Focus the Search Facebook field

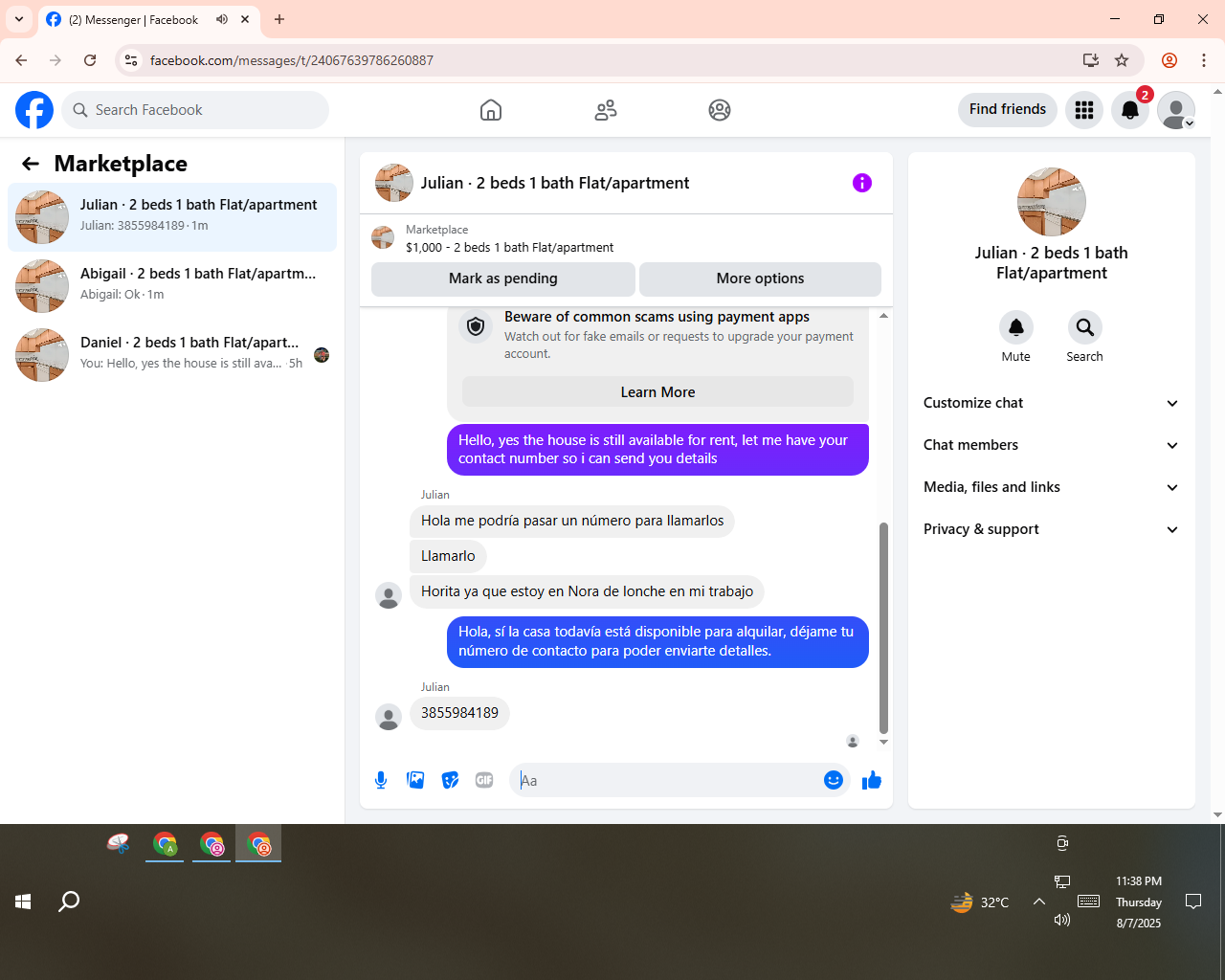tap(195, 110)
